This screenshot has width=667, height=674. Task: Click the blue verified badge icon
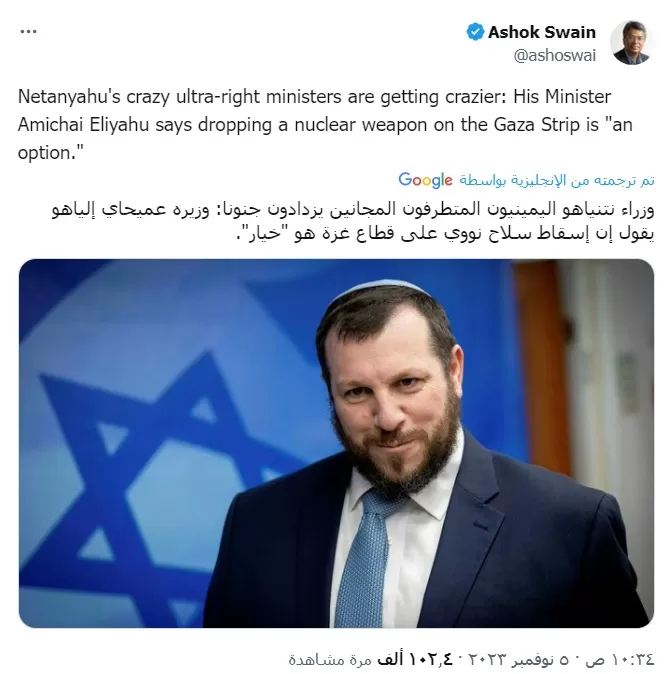(475, 32)
